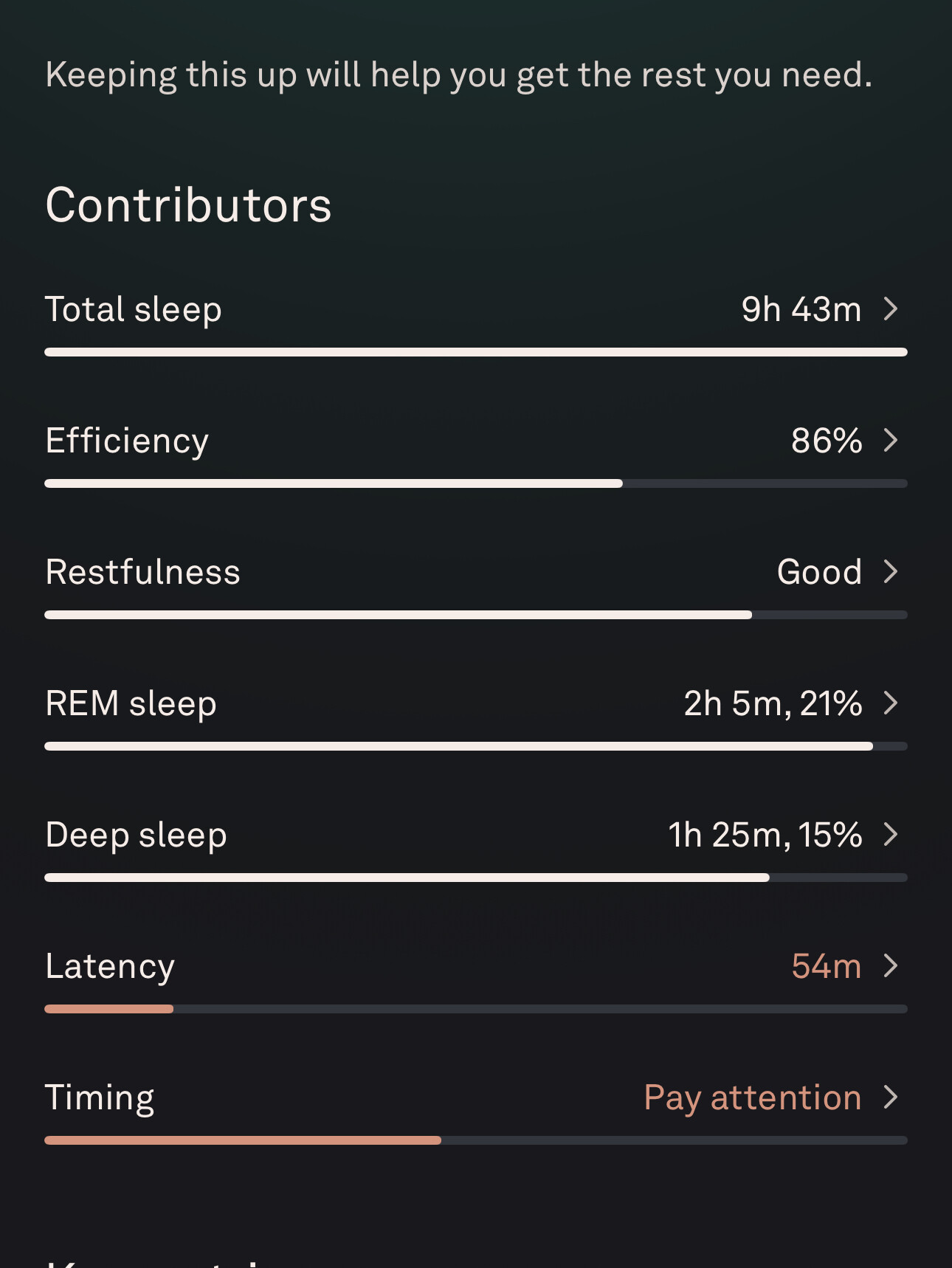952x1268 pixels.
Task: View the 9h 43m total sleep value
Action: 801,309
